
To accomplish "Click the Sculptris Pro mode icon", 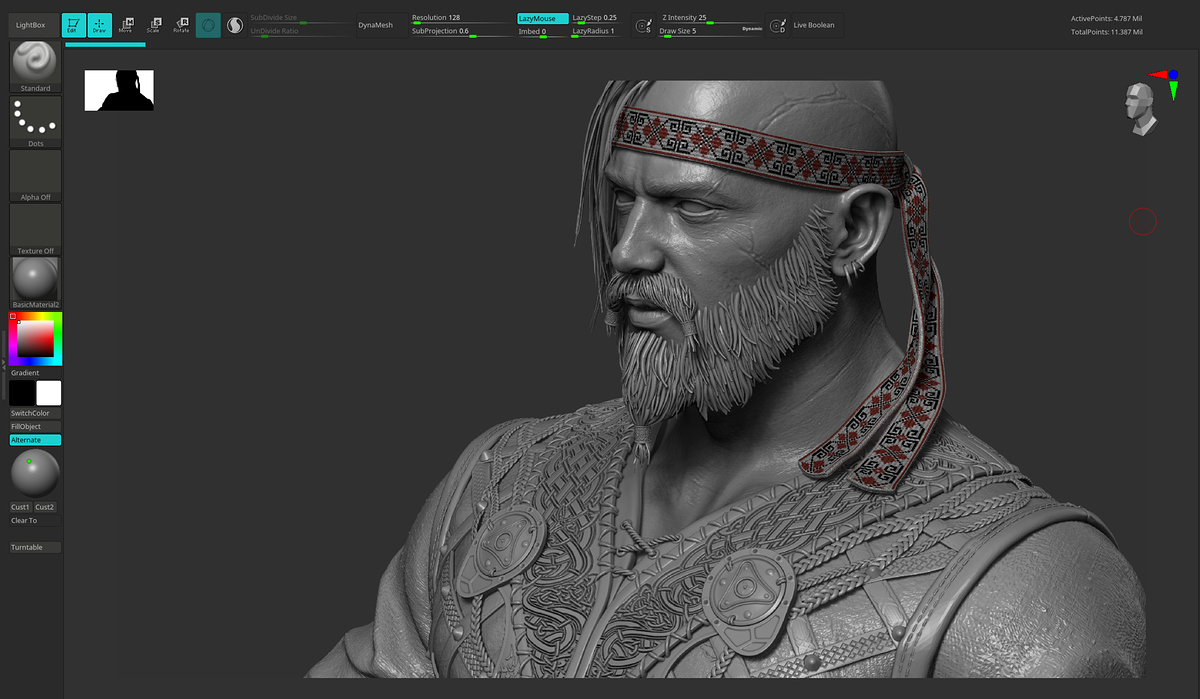I will [x=235, y=25].
